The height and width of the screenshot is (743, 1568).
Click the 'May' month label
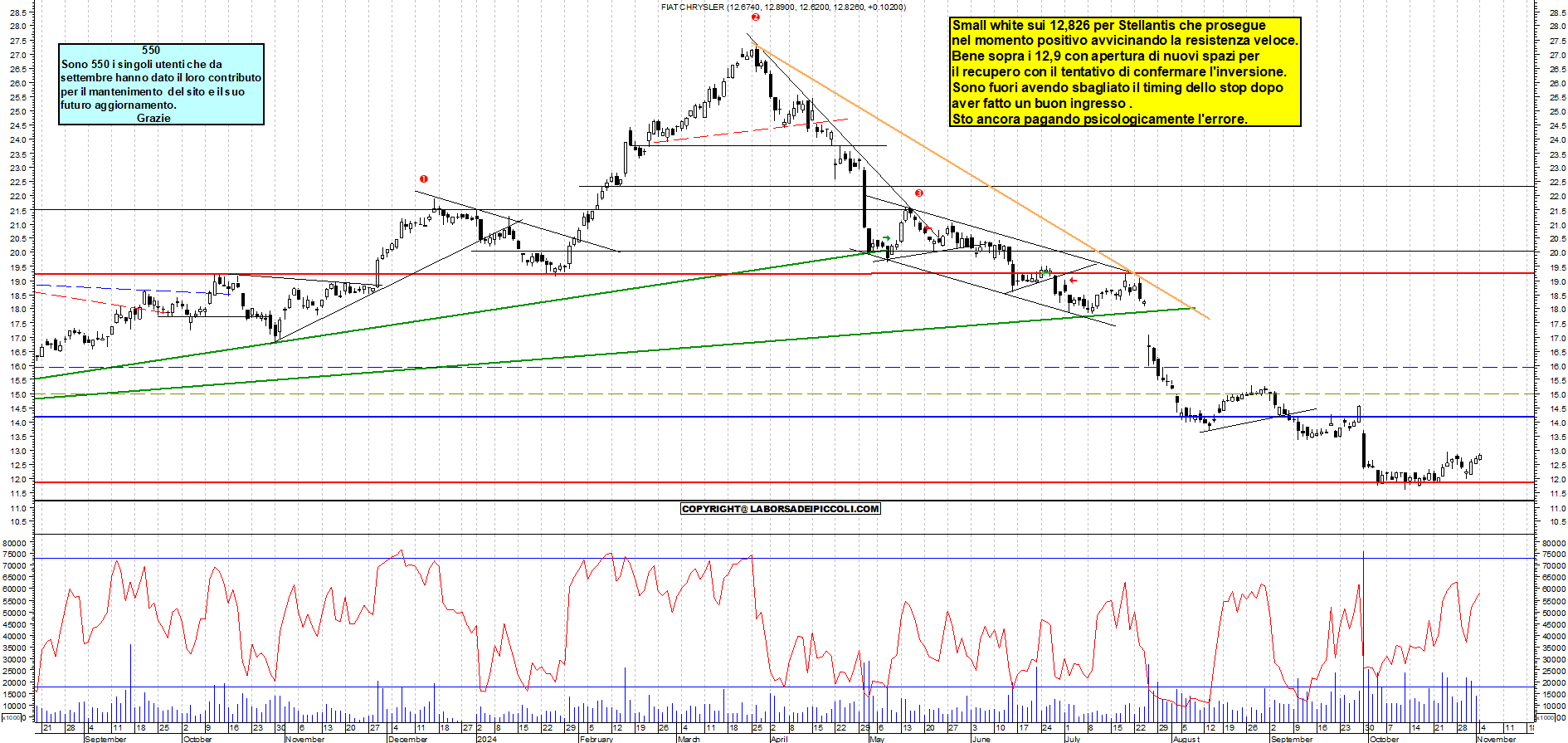click(877, 739)
